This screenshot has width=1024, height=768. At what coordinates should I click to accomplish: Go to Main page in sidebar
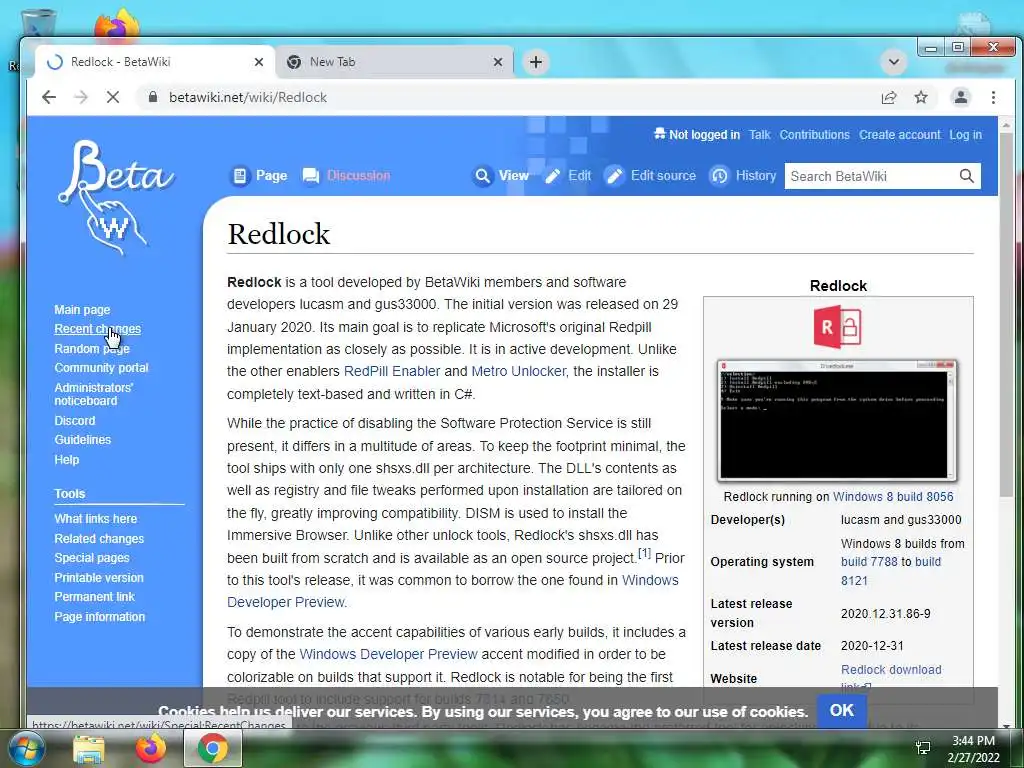pyautogui.click(x=82, y=310)
